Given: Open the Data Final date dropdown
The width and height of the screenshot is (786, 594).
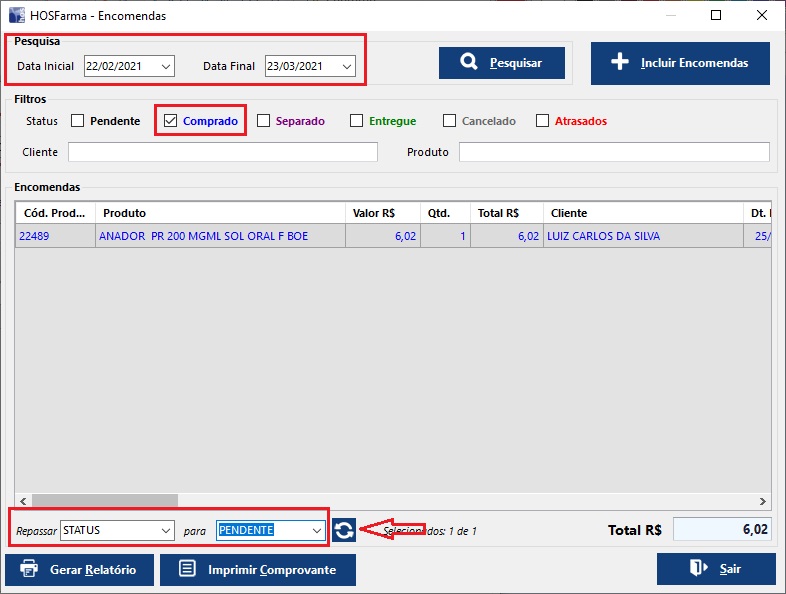Looking at the screenshot, I should (x=346, y=66).
